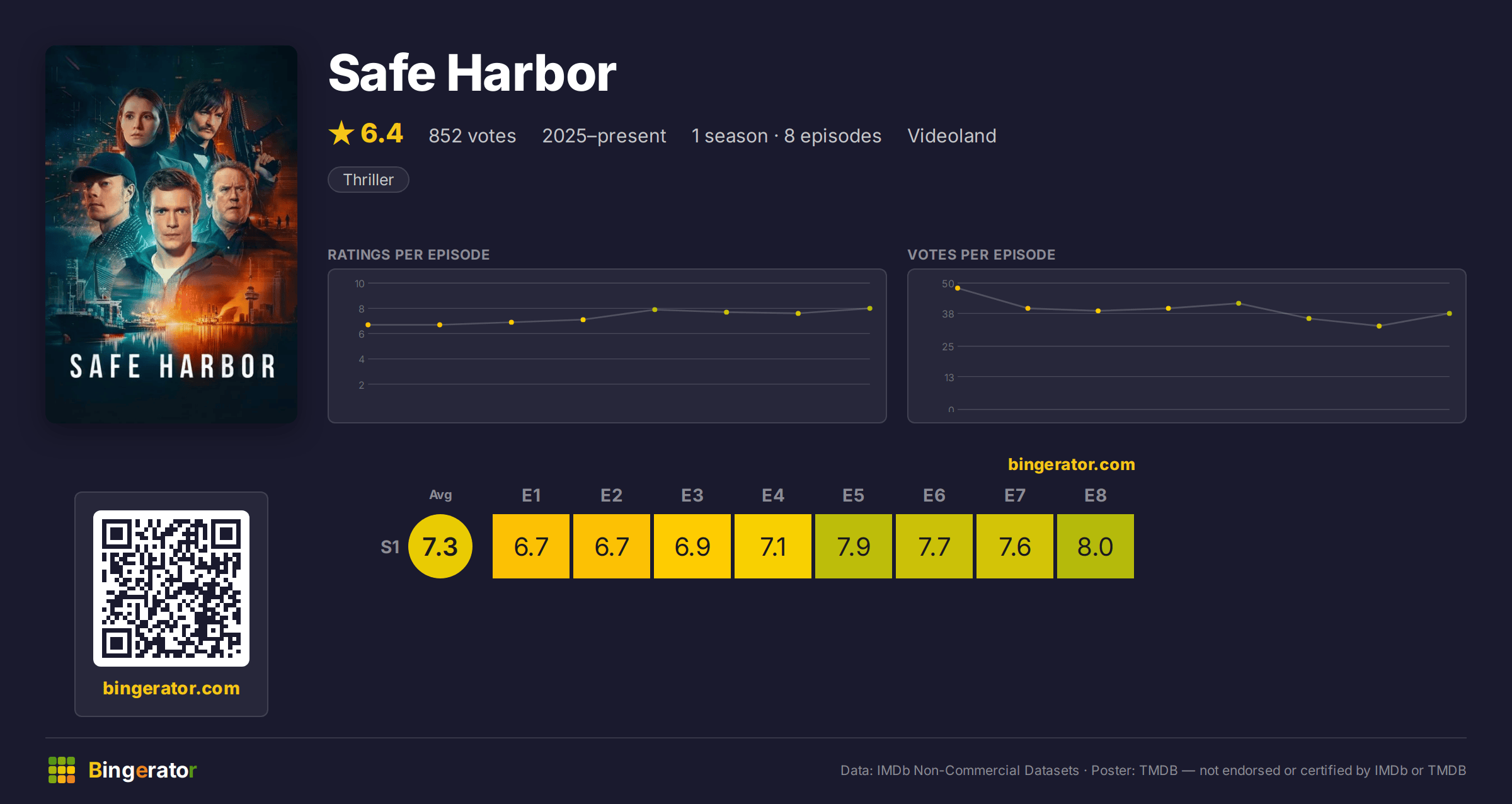Click the first point in votes chart

958,288
